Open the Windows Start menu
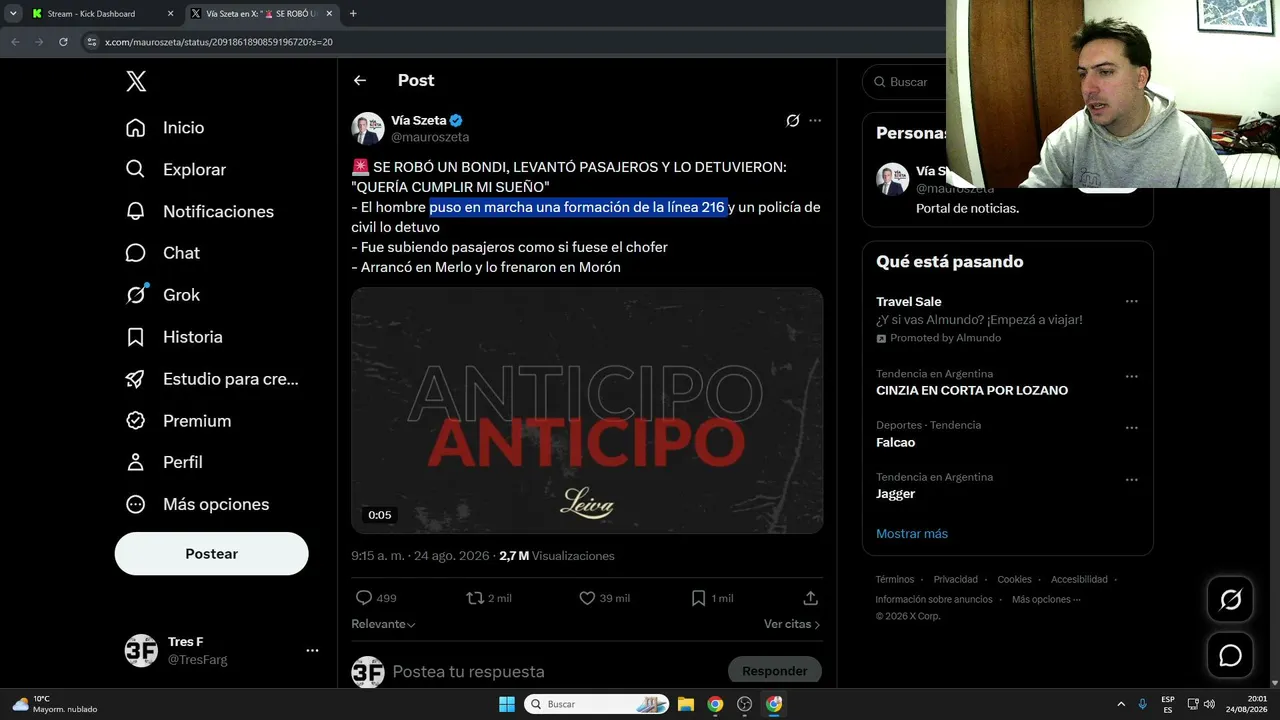Image resolution: width=1280 pixels, height=720 pixels. 506,704
